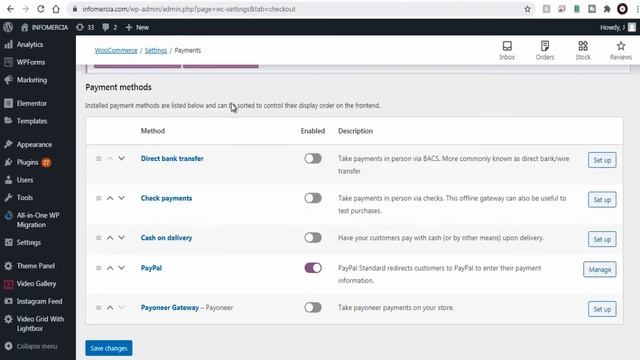
Task: Open the Direct bank transfer method link
Action: (172, 158)
